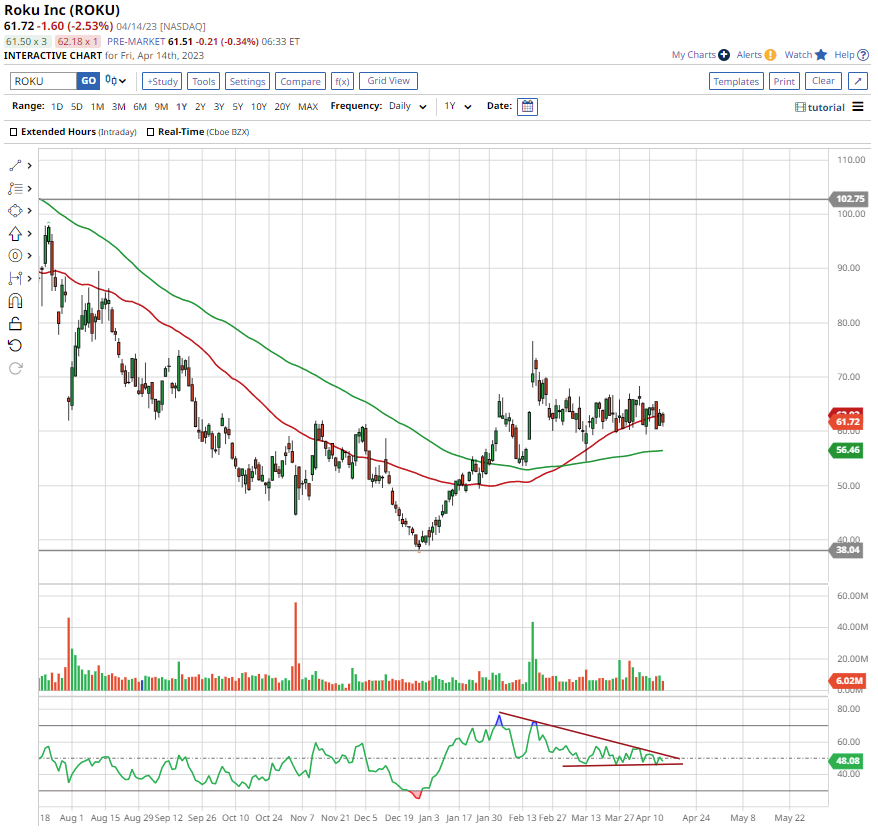Click the My Charts plus icon
Viewport: 878px width, 832px height.
[x=724, y=55]
